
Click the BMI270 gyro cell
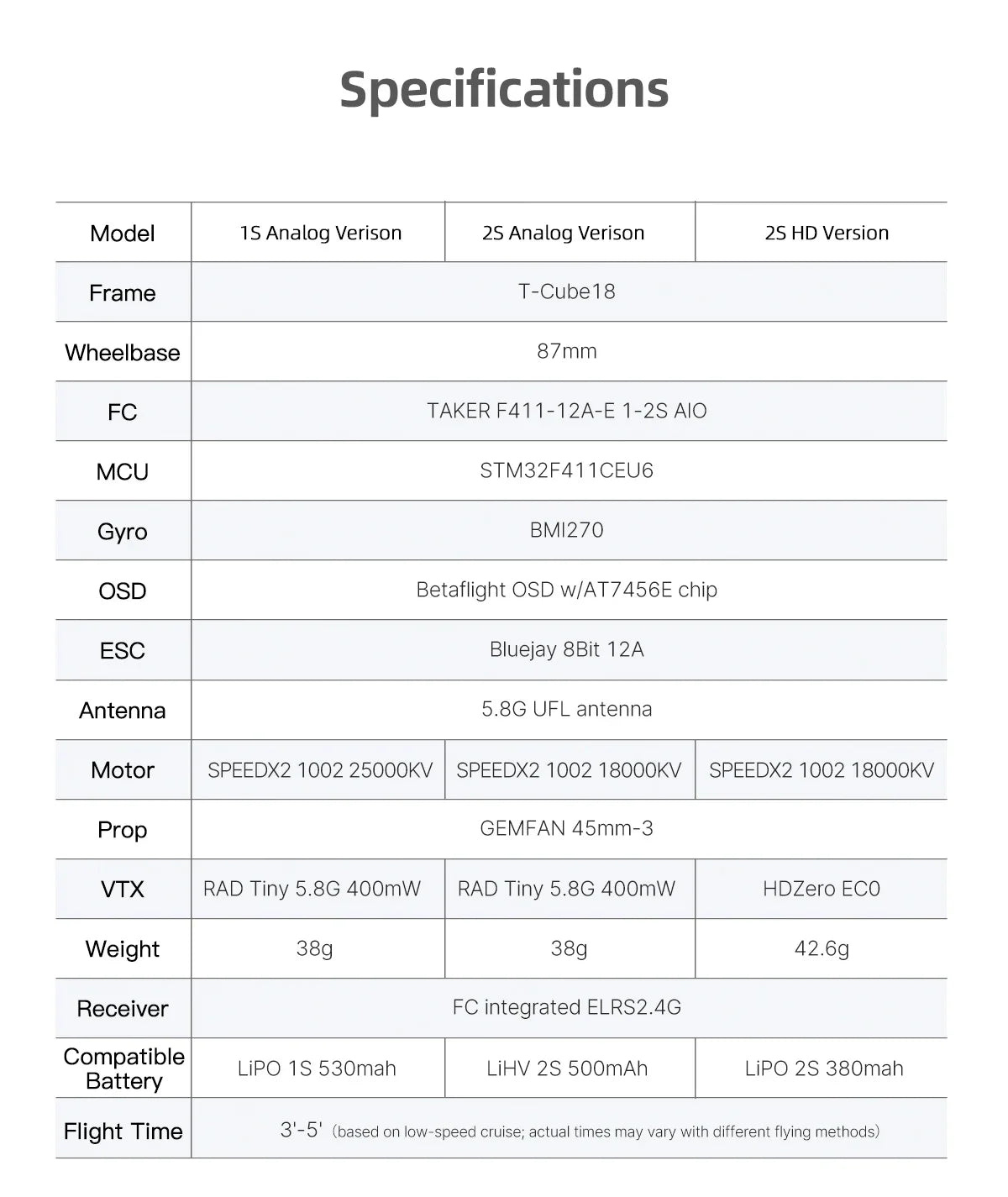tap(567, 530)
